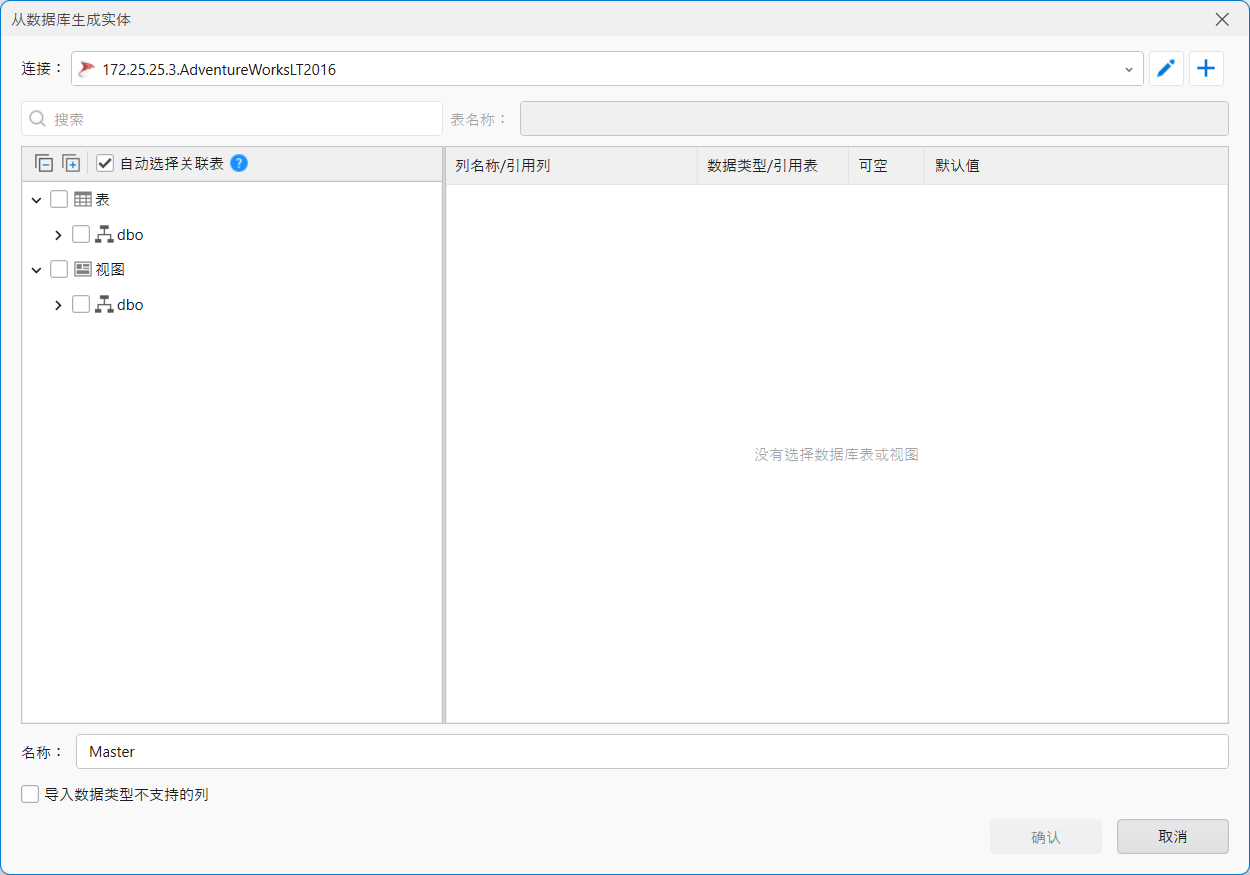
Task: Click the magnifier icon in the search box
Action: (x=36, y=118)
